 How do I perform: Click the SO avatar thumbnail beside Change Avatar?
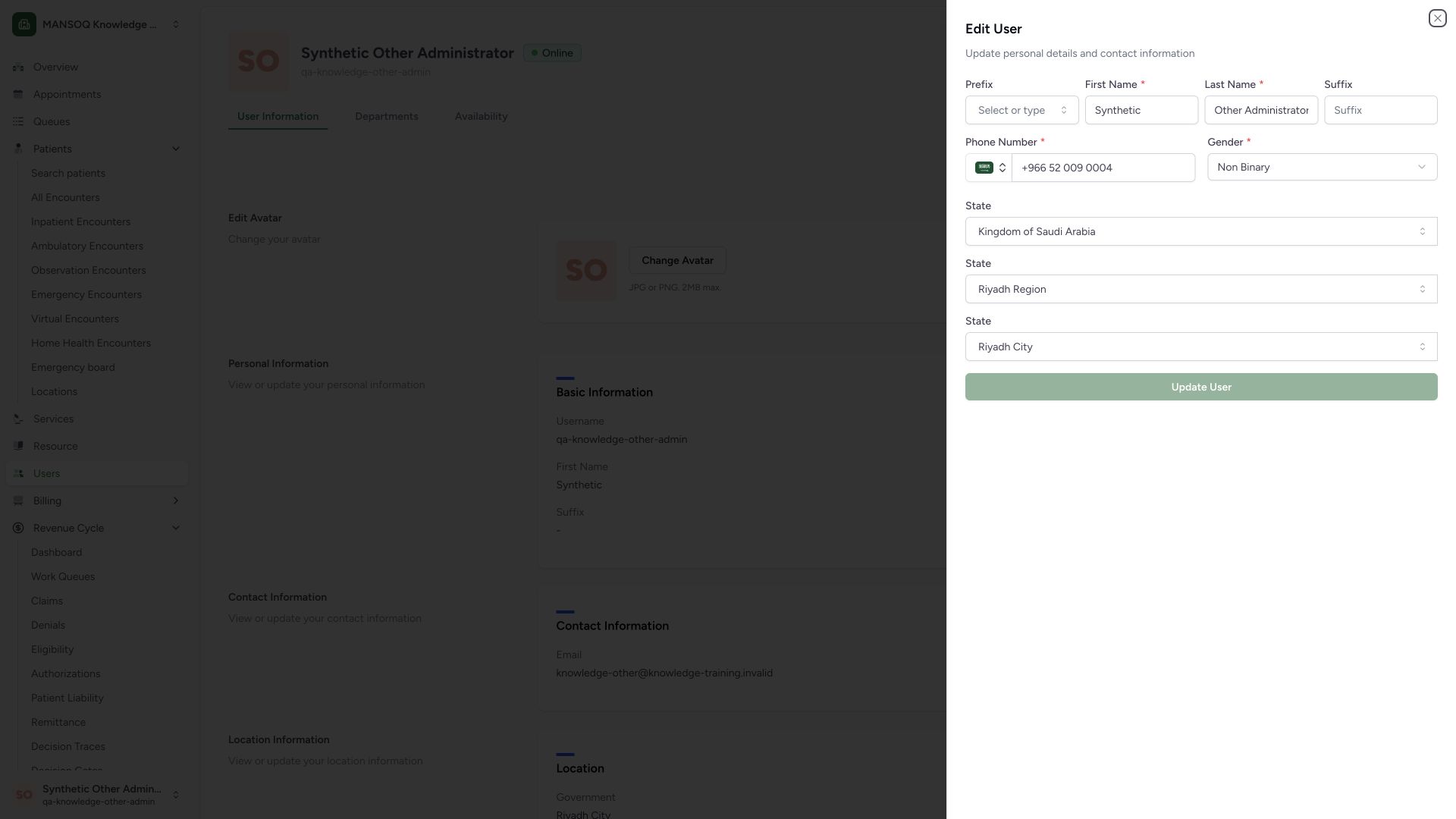(x=586, y=271)
